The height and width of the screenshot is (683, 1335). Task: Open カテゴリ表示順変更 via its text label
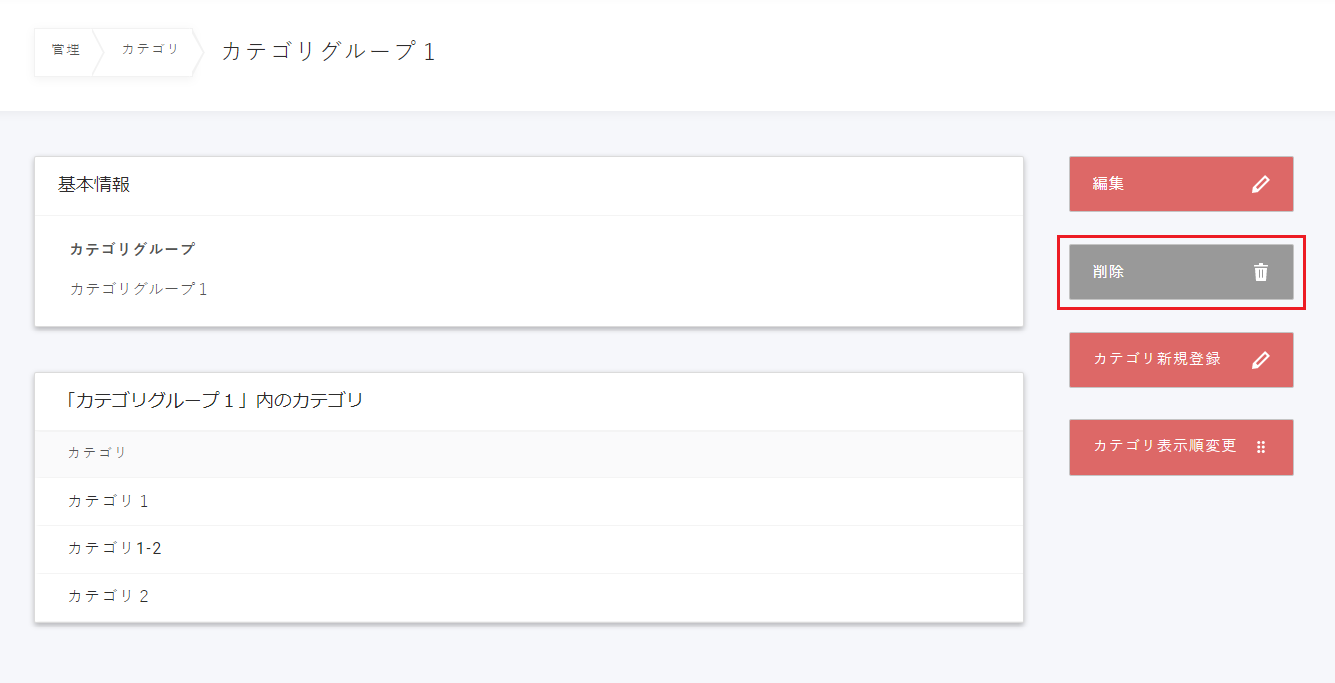(x=1165, y=446)
